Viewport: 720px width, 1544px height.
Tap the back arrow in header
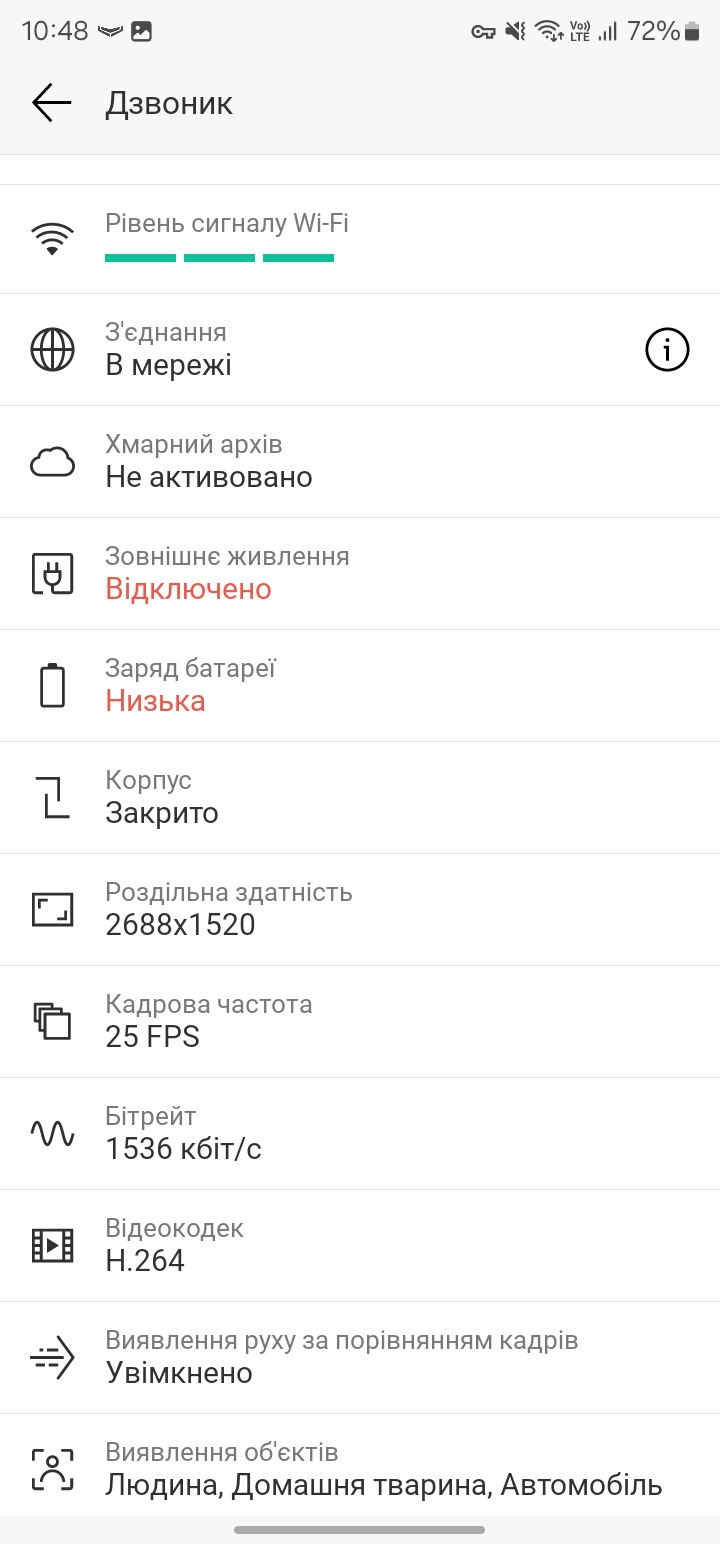51,103
